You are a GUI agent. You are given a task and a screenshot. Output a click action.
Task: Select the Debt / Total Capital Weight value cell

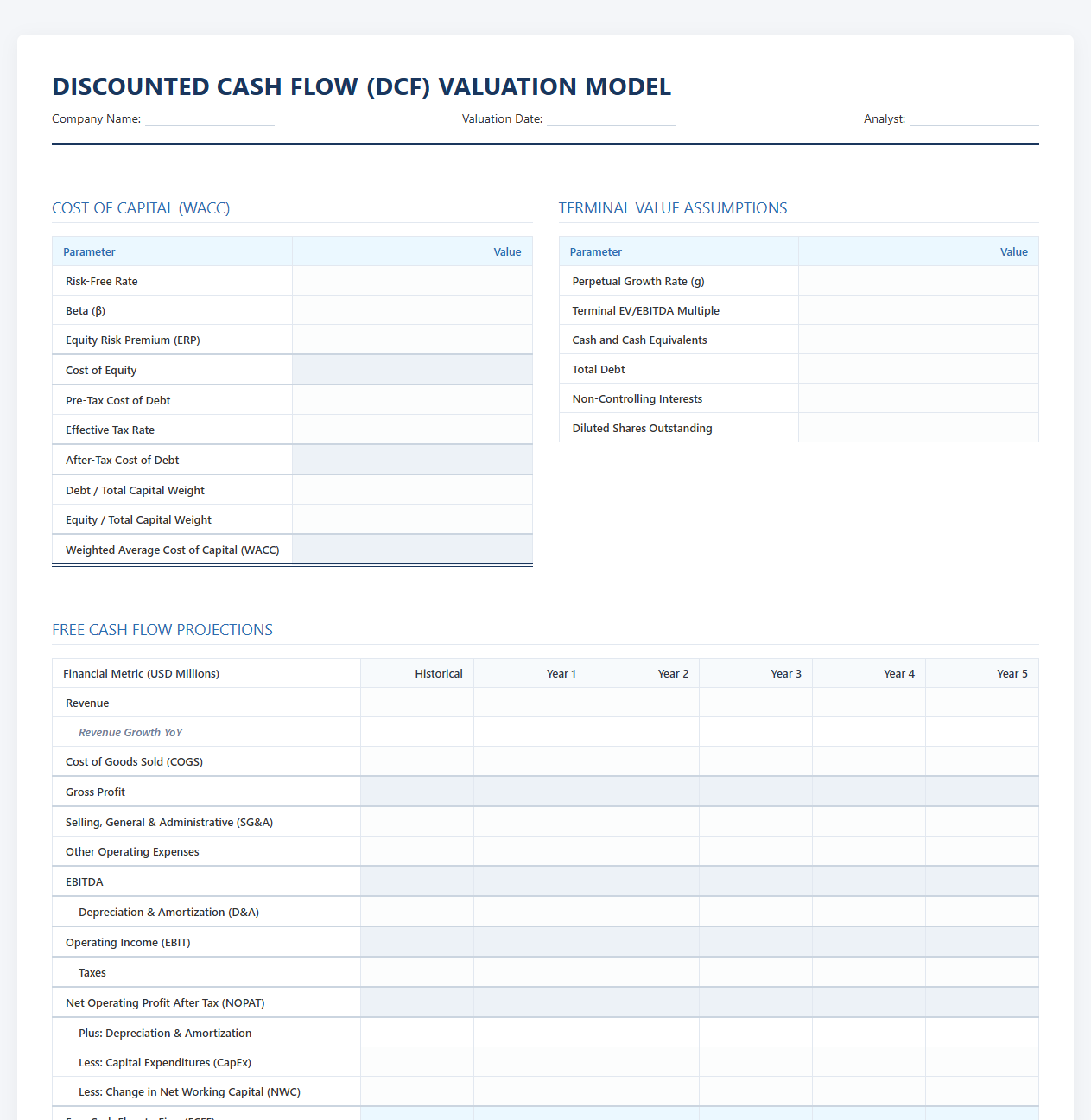click(x=412, y=490)
